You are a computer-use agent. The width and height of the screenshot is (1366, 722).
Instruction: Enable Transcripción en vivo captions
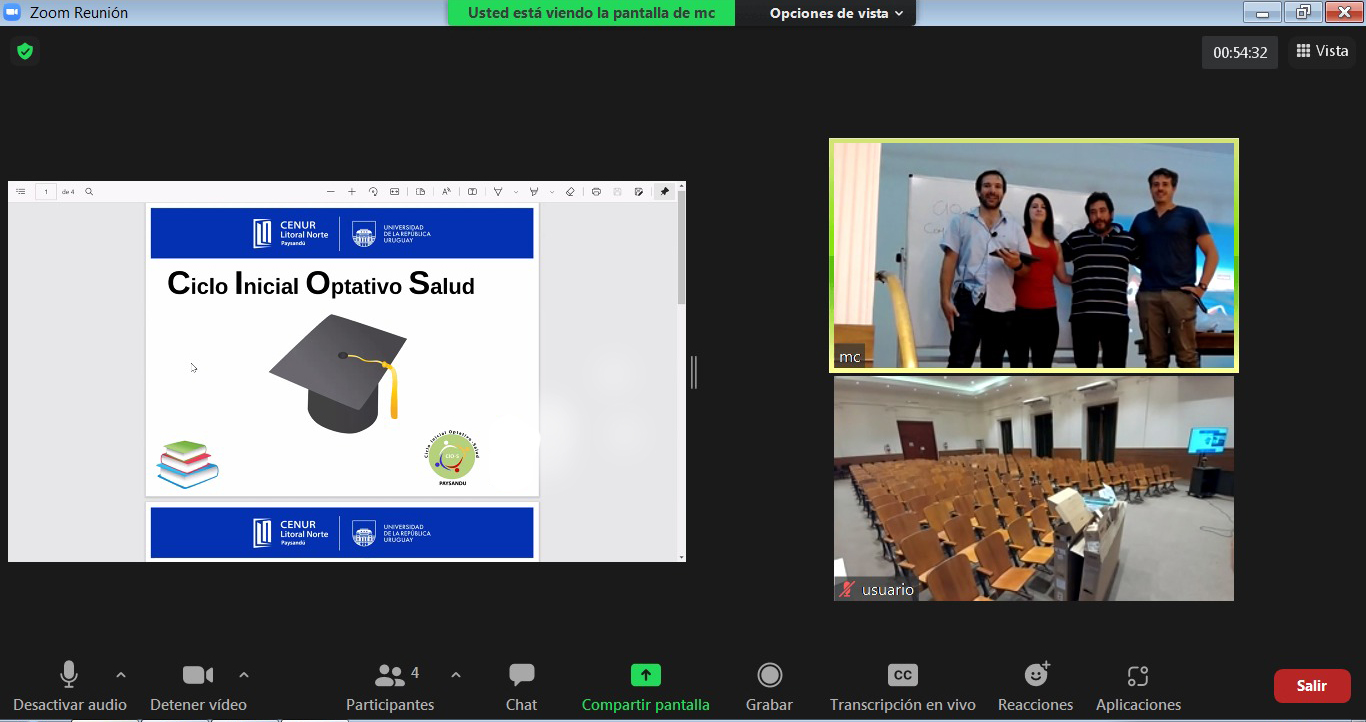pyautogui.click(x=902, y=686)
